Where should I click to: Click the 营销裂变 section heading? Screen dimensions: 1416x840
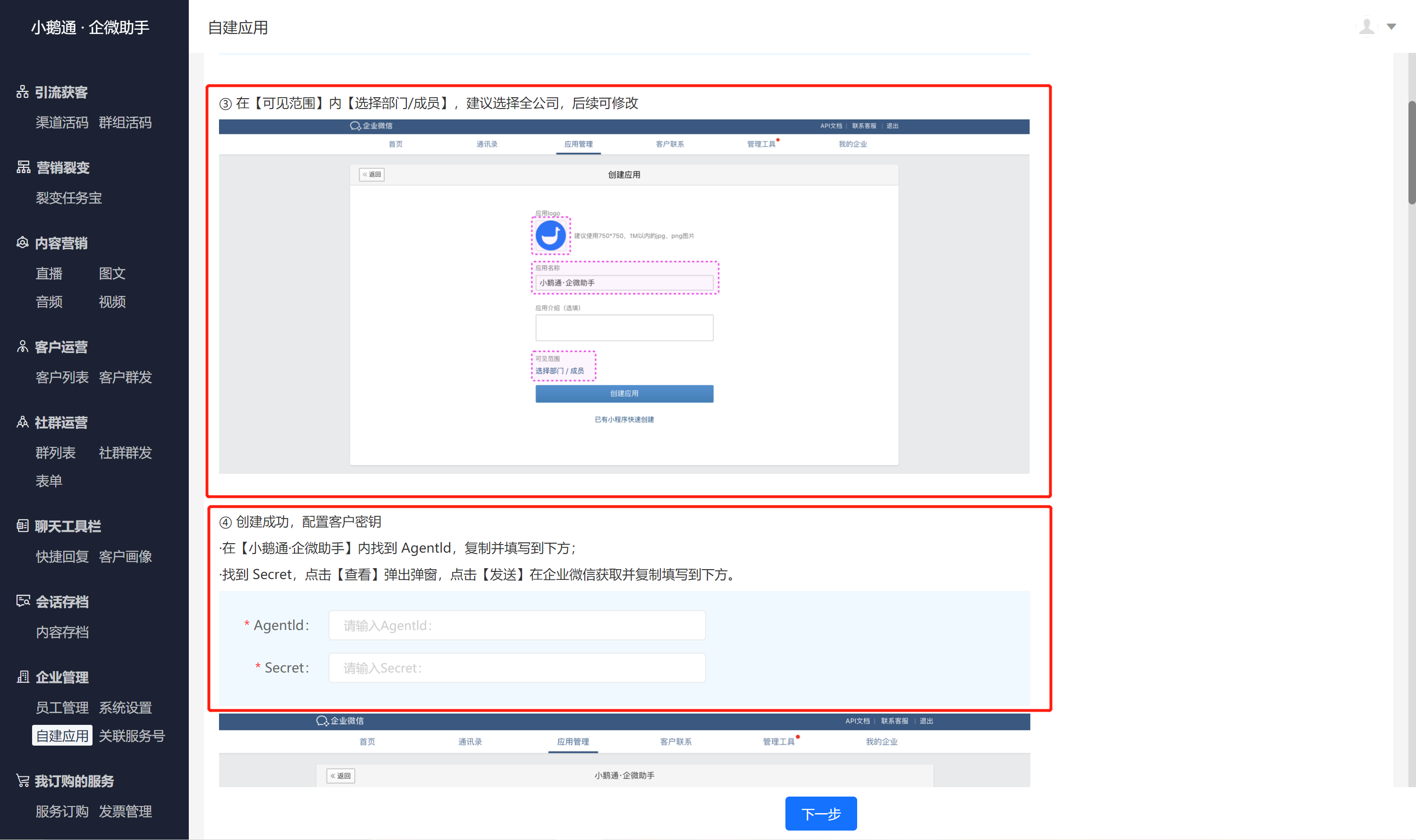tap(63, 168)
